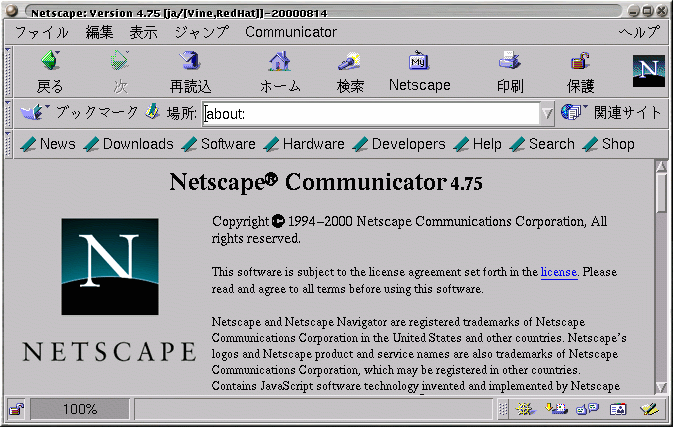The width and height of the screenshot is (673, 427).
Task: Click the 100% progress indicator
Action: point(80,409)
